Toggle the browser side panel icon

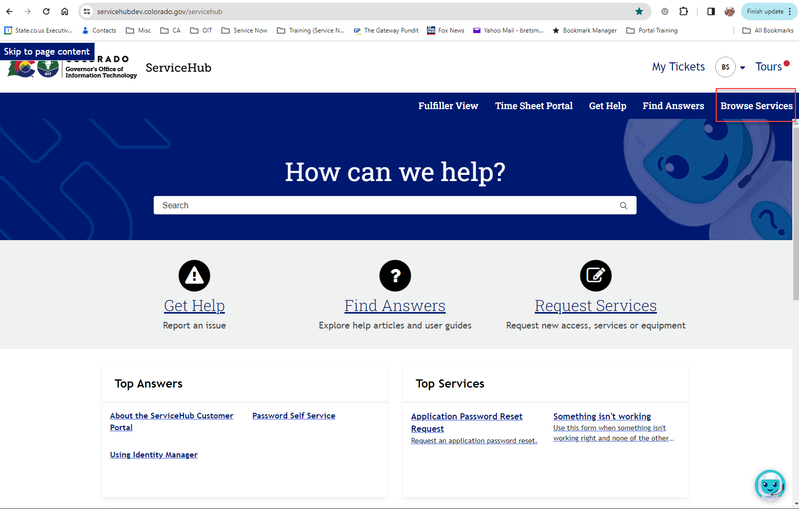tap(711, 11)
